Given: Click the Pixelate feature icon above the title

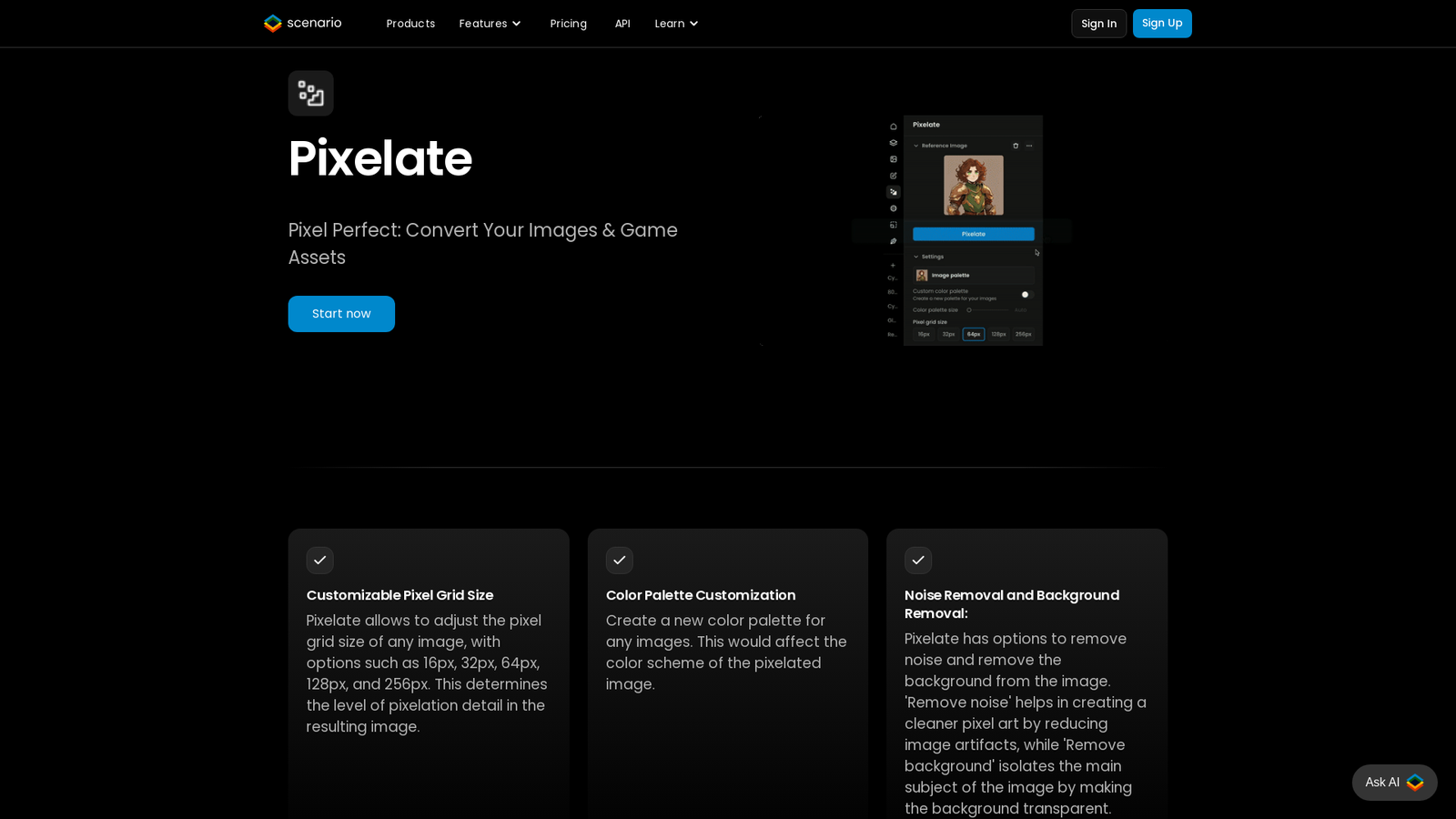Looking at the screenshot, I should [310, 93].
